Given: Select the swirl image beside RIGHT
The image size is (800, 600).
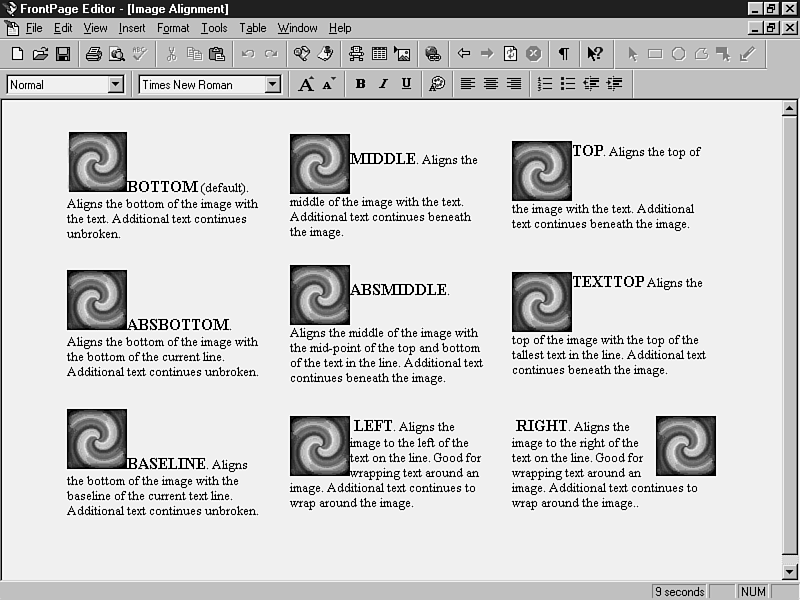Looking at the screenshot, I should tap(686, 446).
